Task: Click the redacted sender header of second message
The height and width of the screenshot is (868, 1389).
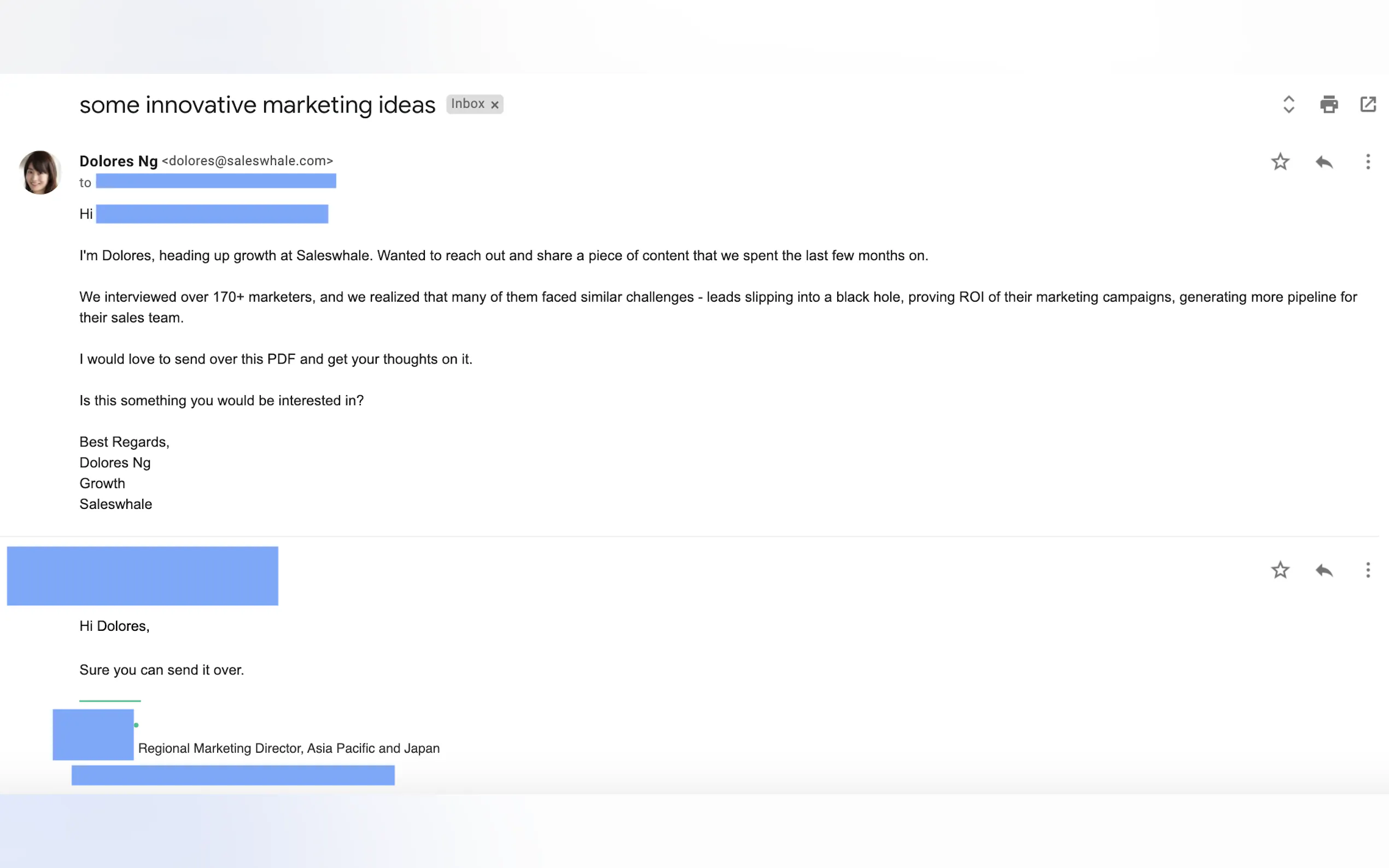Action: [x=142, y=576]
